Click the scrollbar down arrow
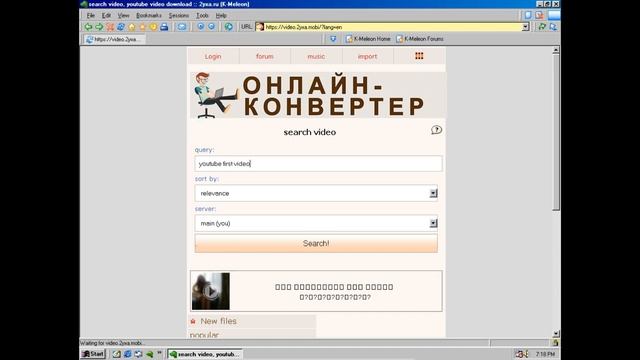Screen dimensions: 640x360 click(556, 334)
